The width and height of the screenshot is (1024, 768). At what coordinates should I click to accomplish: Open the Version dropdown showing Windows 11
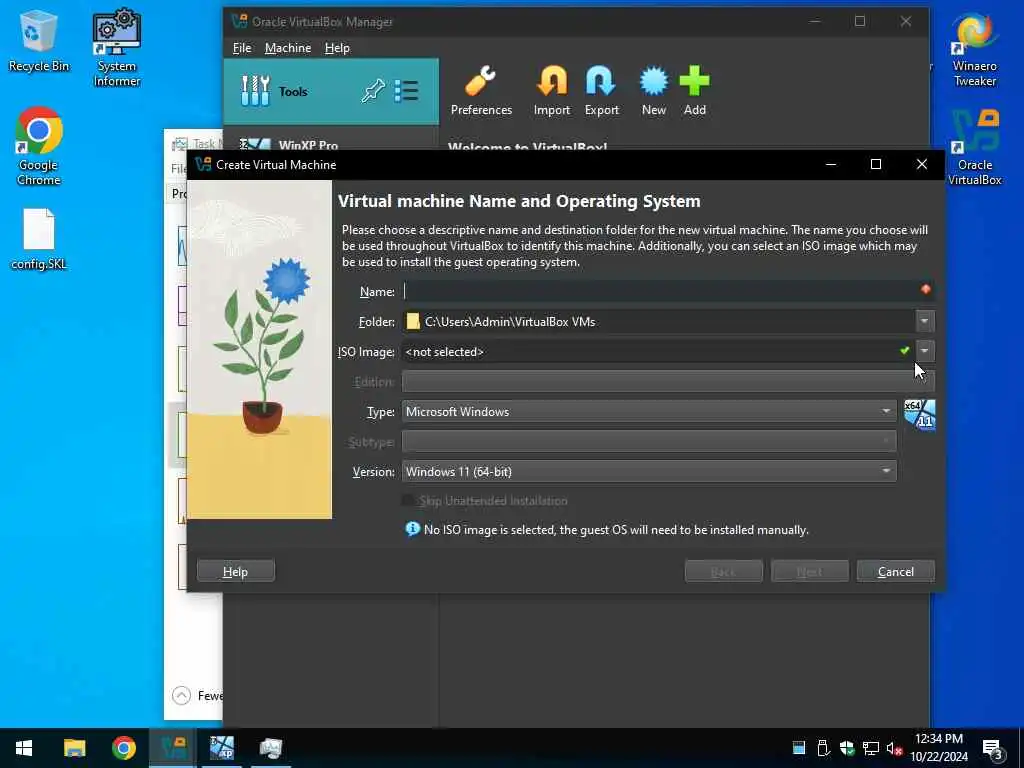point(649,472)
